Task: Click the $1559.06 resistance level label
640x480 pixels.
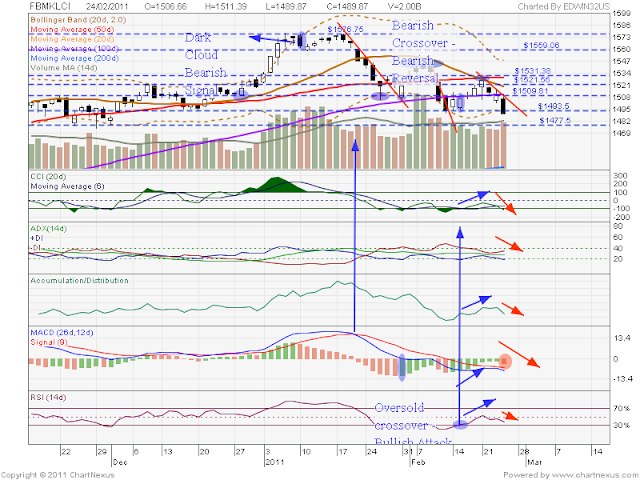Action: coord(541,45)
